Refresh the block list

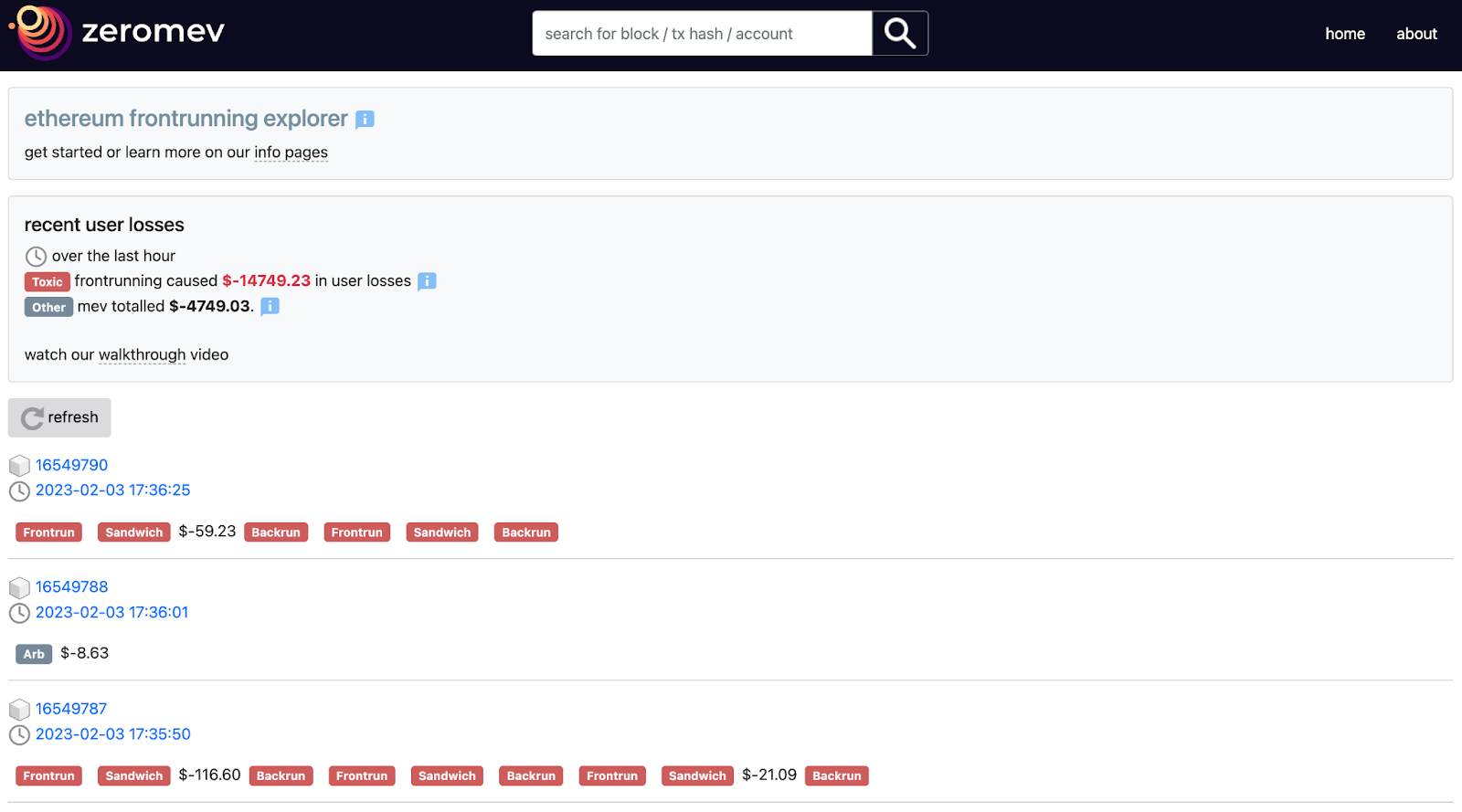[59, 417]
